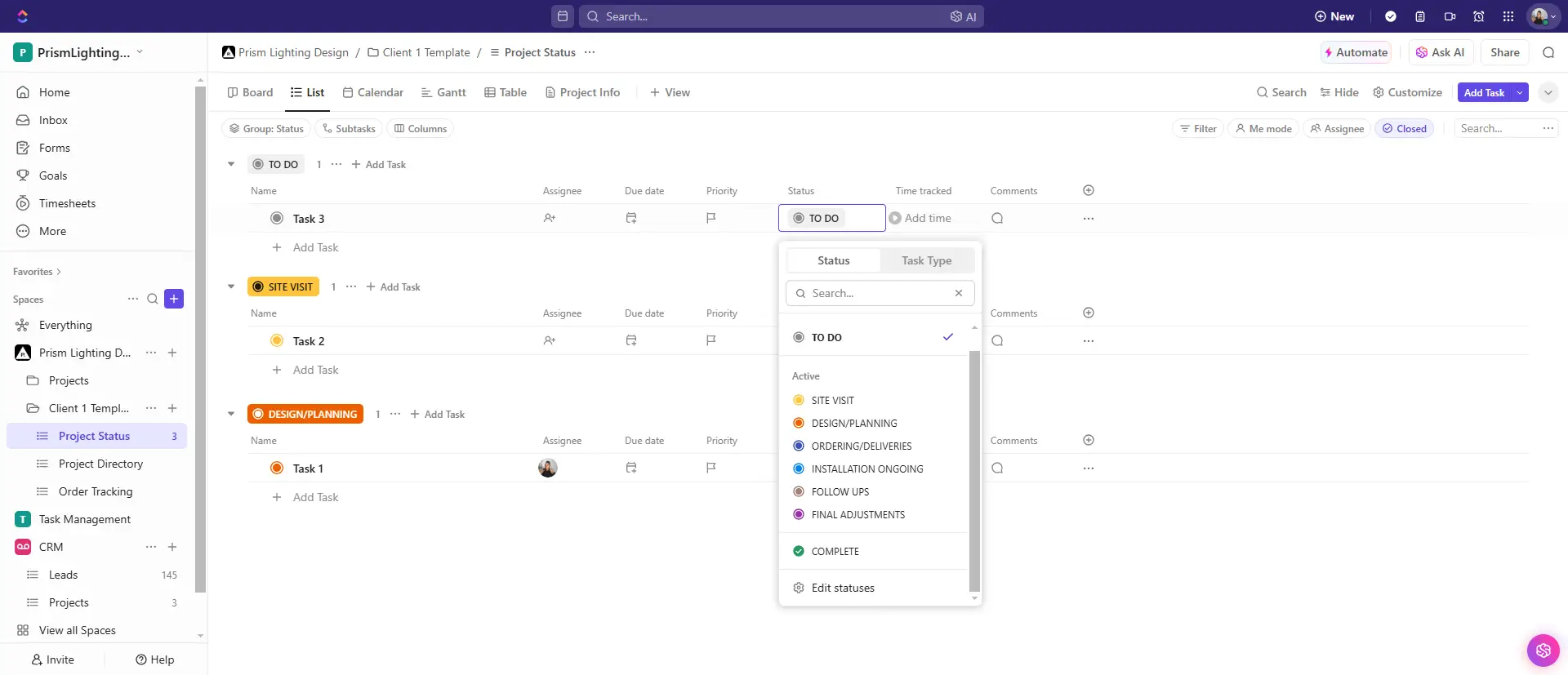1568x675 pixels.
Task: Toggle the Closed tasks filter
Action: coord(1405,128)
